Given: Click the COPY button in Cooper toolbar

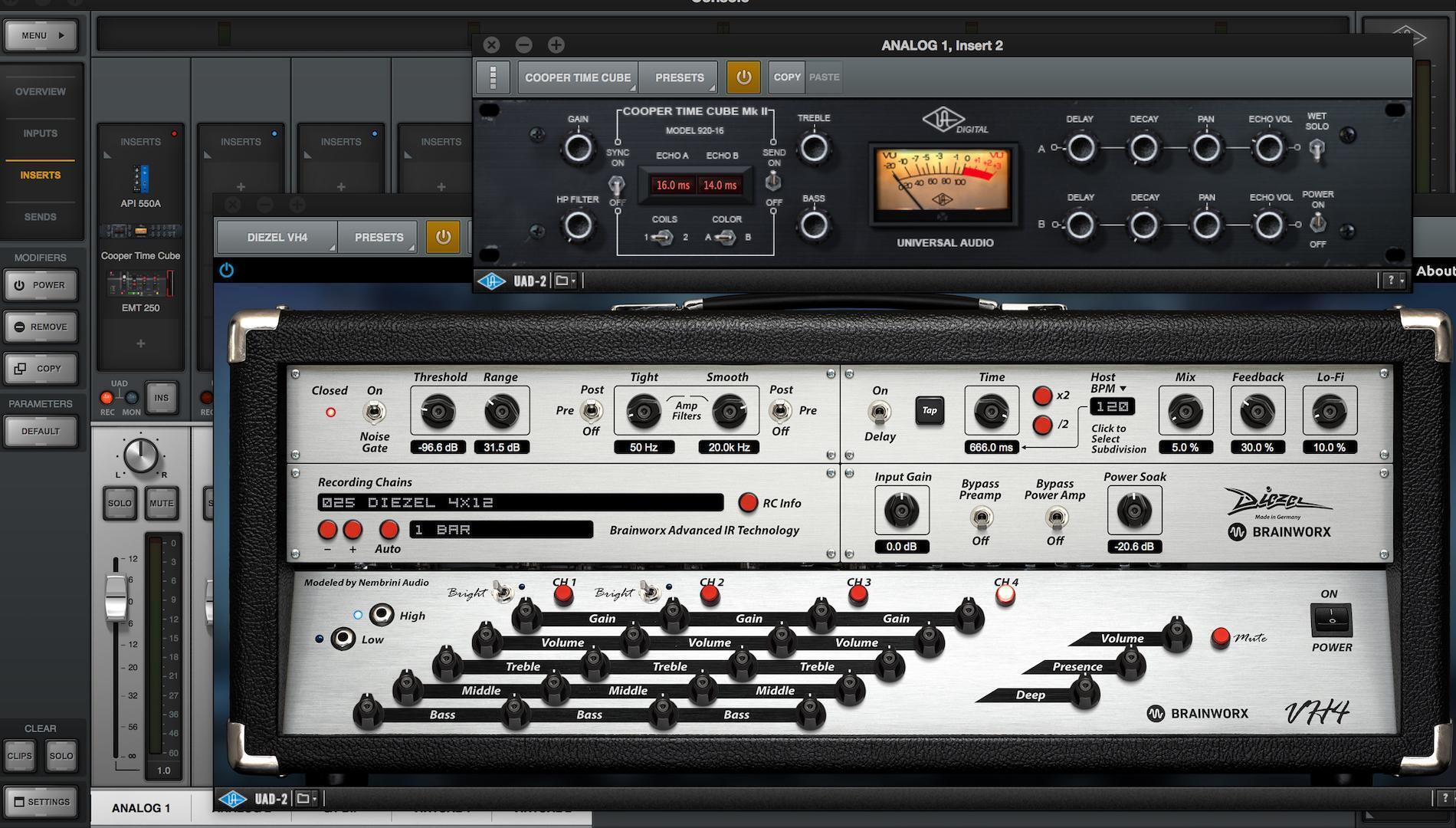Looking at the screenshot, I should coord(786,77).
